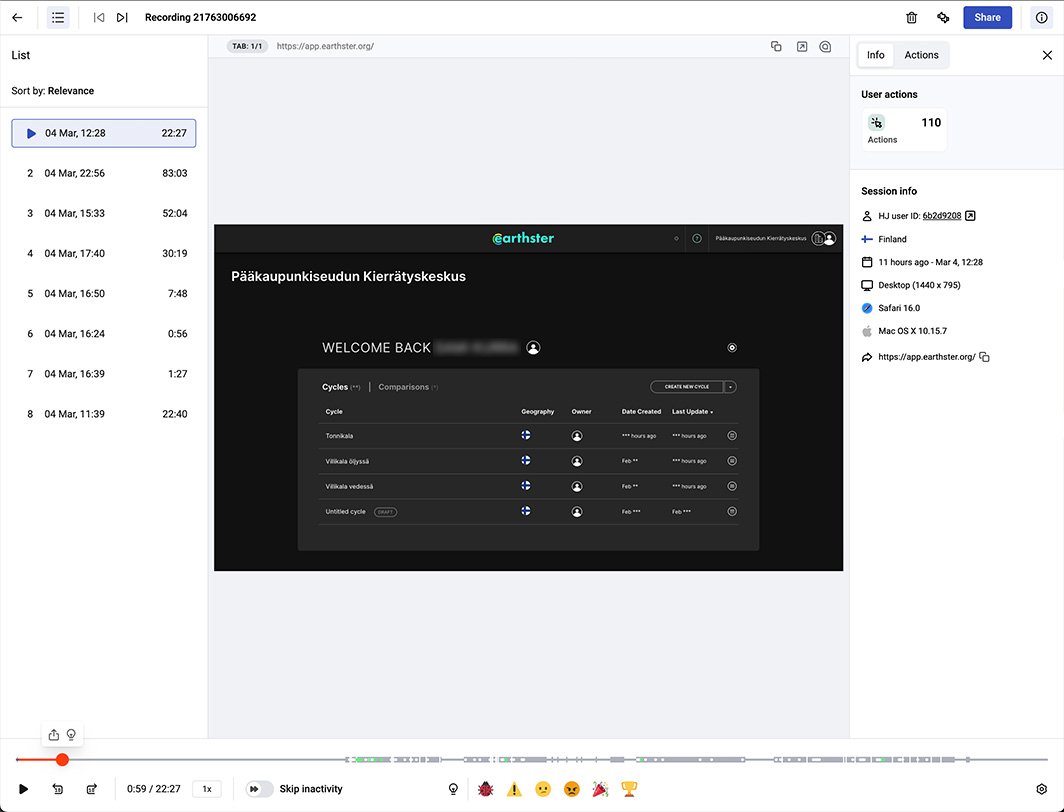Click the lightbulb highlight icon beside emoji tags
Screen dimensions: 1064x812
453,789
